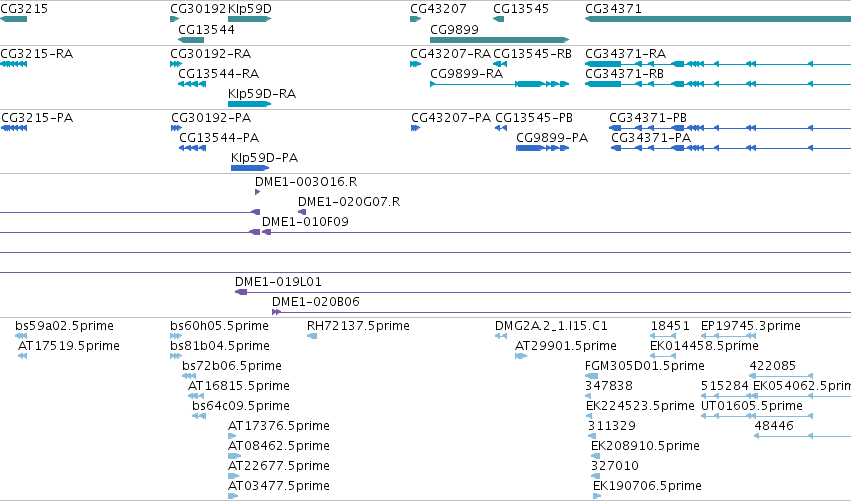This screenshot has width=851, height=501.
Task: Select protein CG13545-PB
Action: coord(534,118)
